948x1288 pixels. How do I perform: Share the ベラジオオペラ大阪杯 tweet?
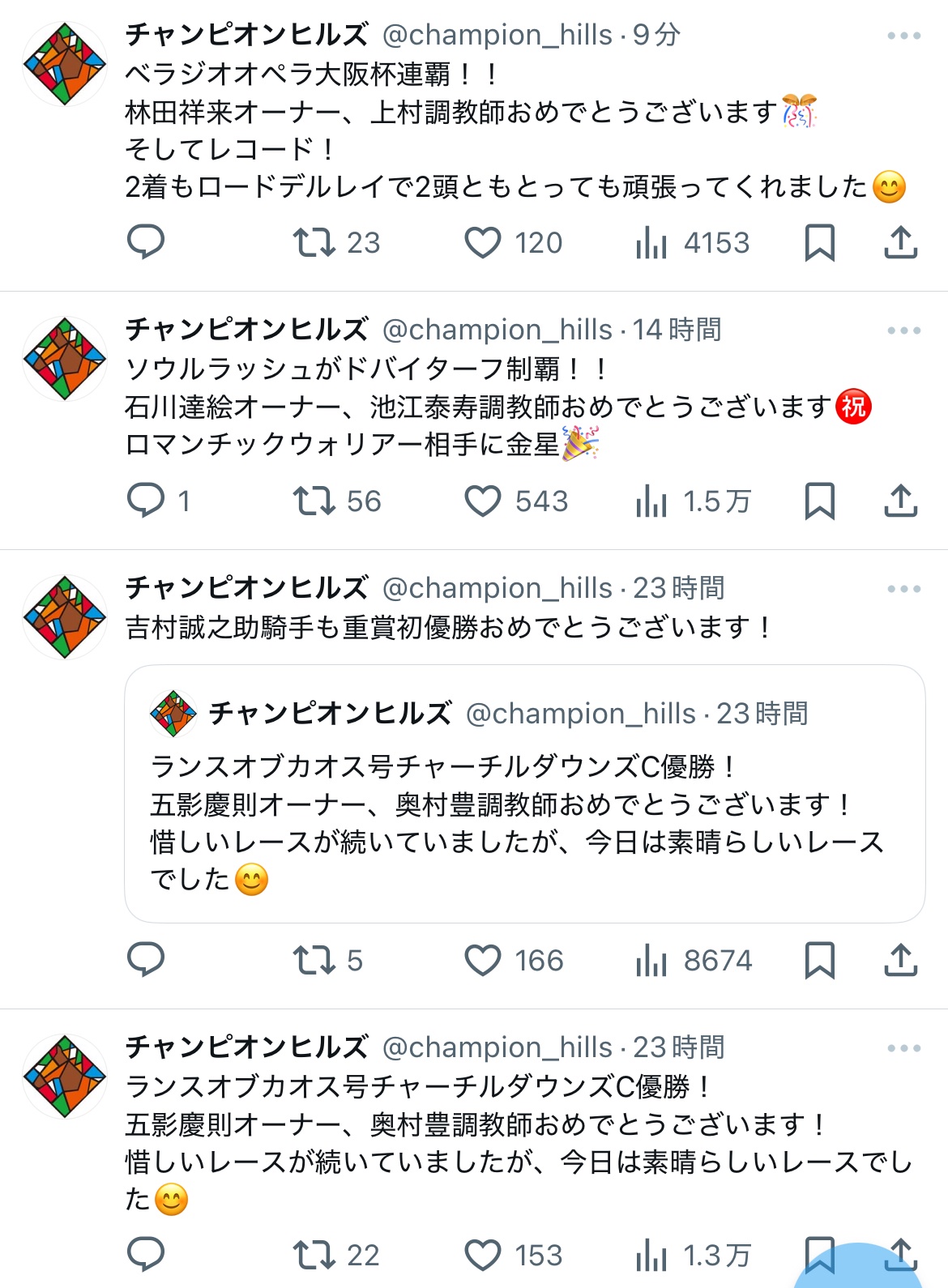click(900, 242)
